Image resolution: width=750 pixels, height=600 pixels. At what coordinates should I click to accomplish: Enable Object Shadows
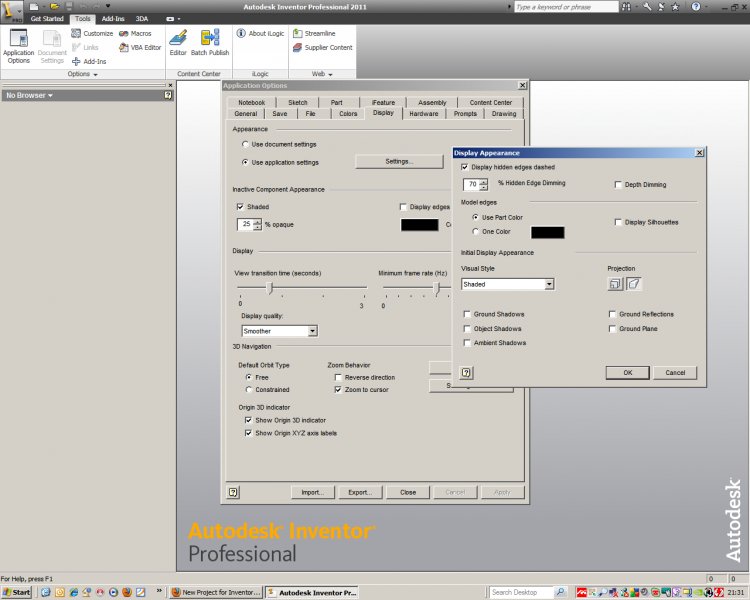[x=467, y=329]
